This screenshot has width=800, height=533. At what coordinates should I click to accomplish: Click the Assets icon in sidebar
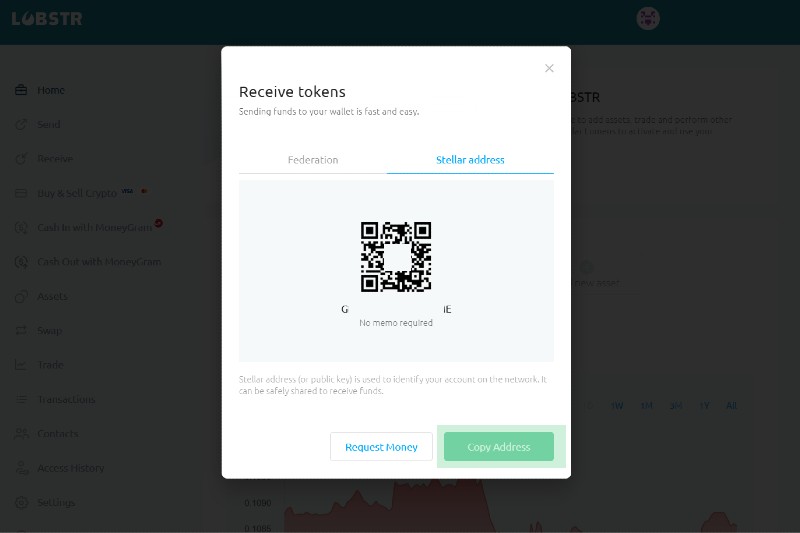[21, 297]
